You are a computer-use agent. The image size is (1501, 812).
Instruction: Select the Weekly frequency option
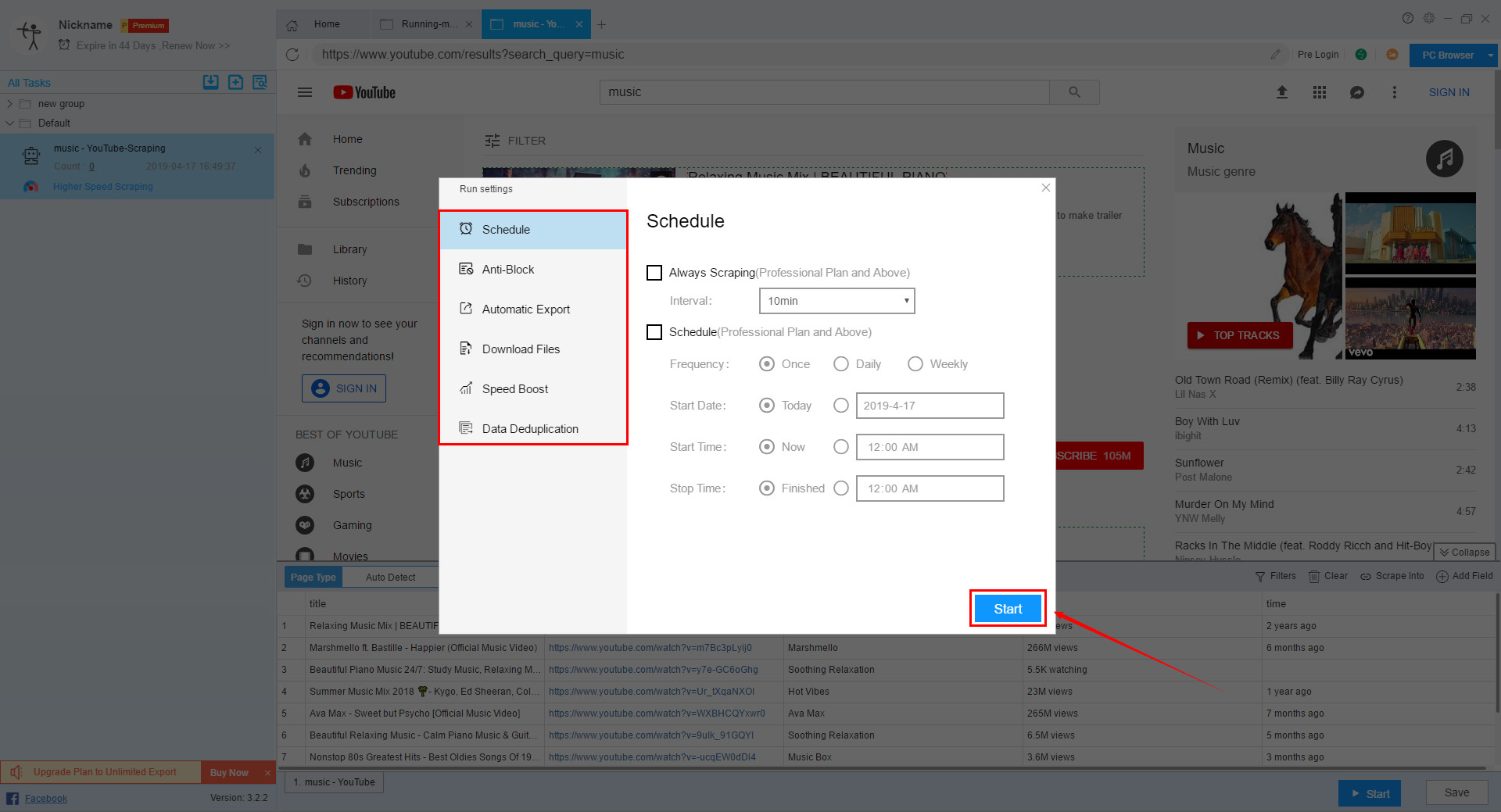915,364
